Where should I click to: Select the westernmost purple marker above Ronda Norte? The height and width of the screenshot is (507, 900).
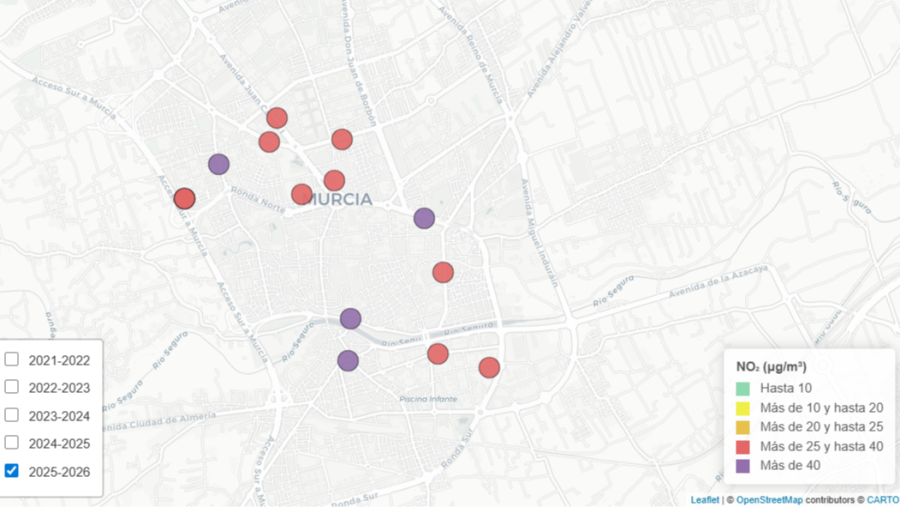[219, 164]
